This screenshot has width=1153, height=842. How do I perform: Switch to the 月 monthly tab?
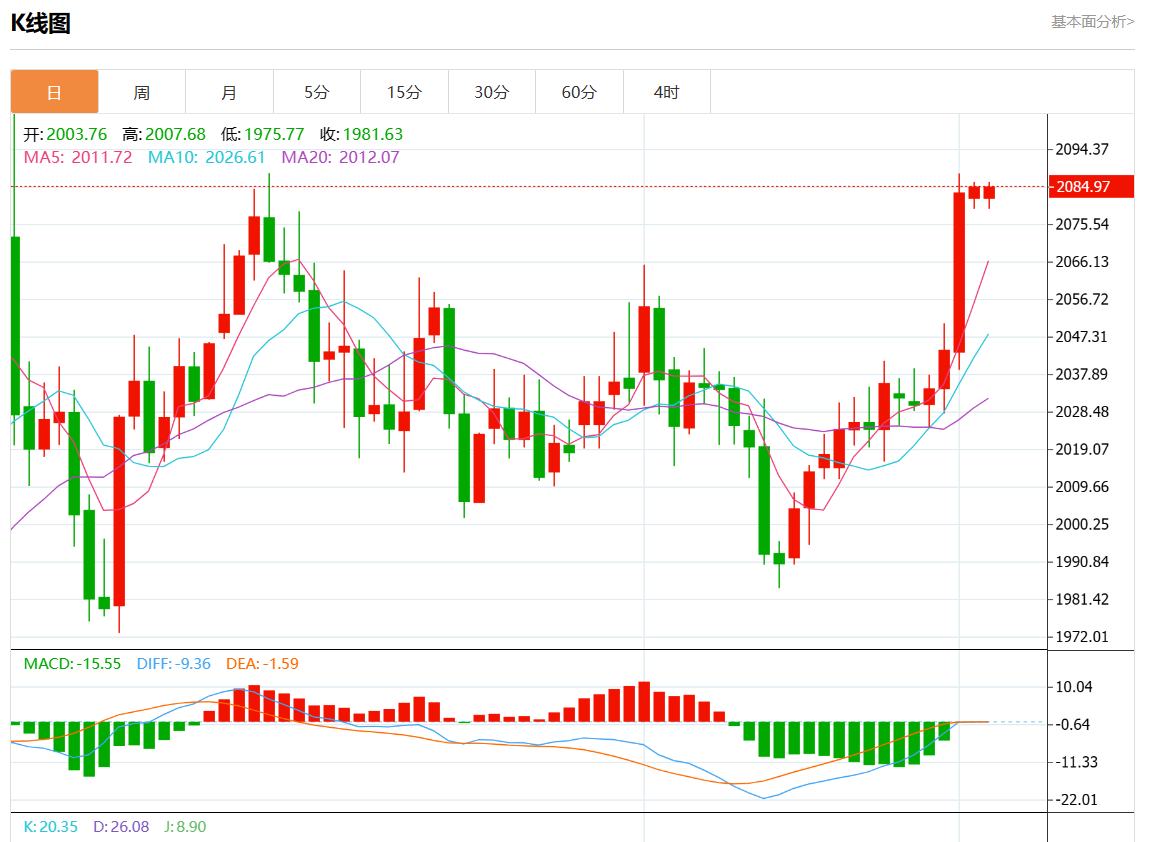[229, 92]
